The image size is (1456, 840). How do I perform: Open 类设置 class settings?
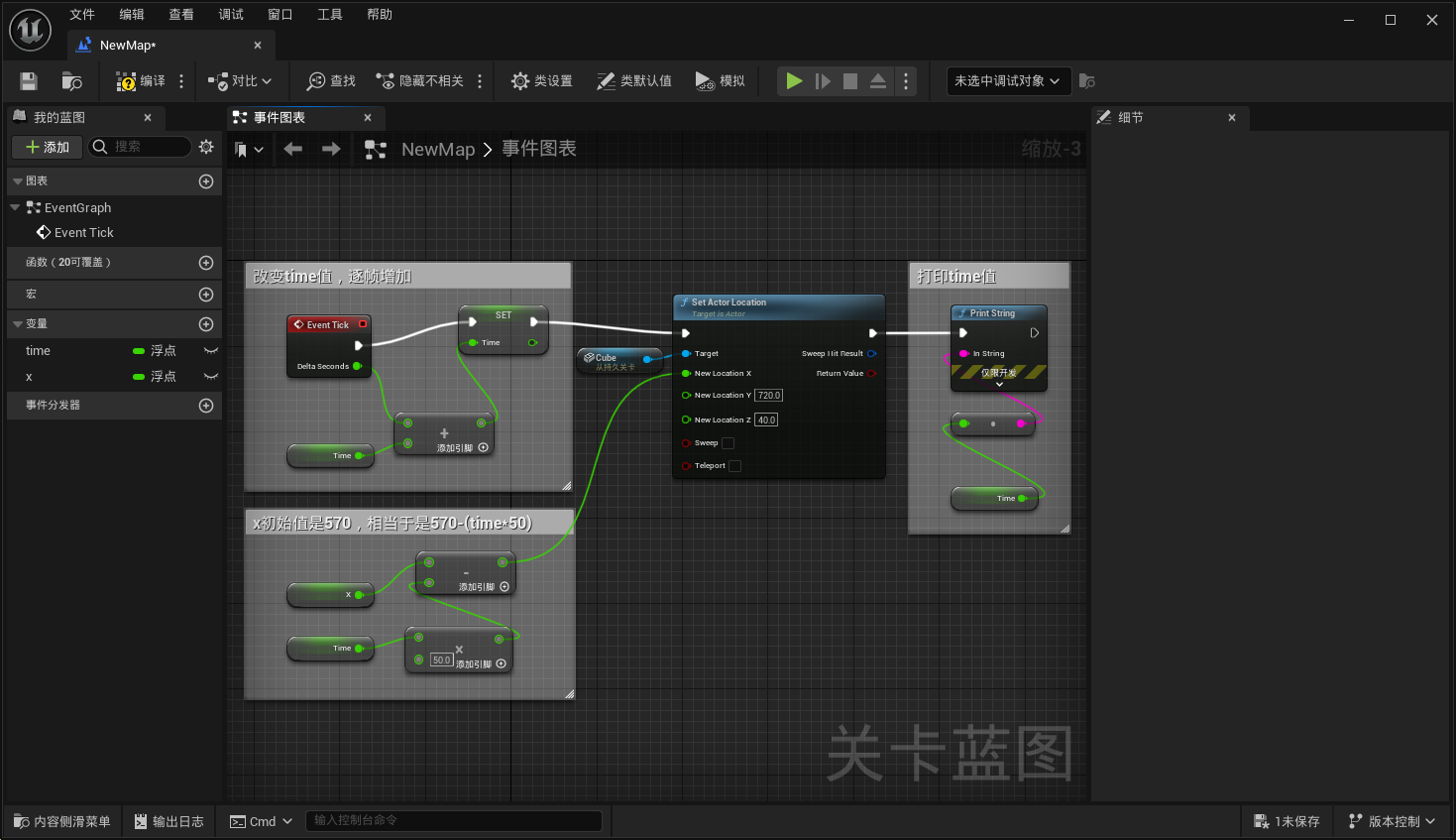click(541, 81)
